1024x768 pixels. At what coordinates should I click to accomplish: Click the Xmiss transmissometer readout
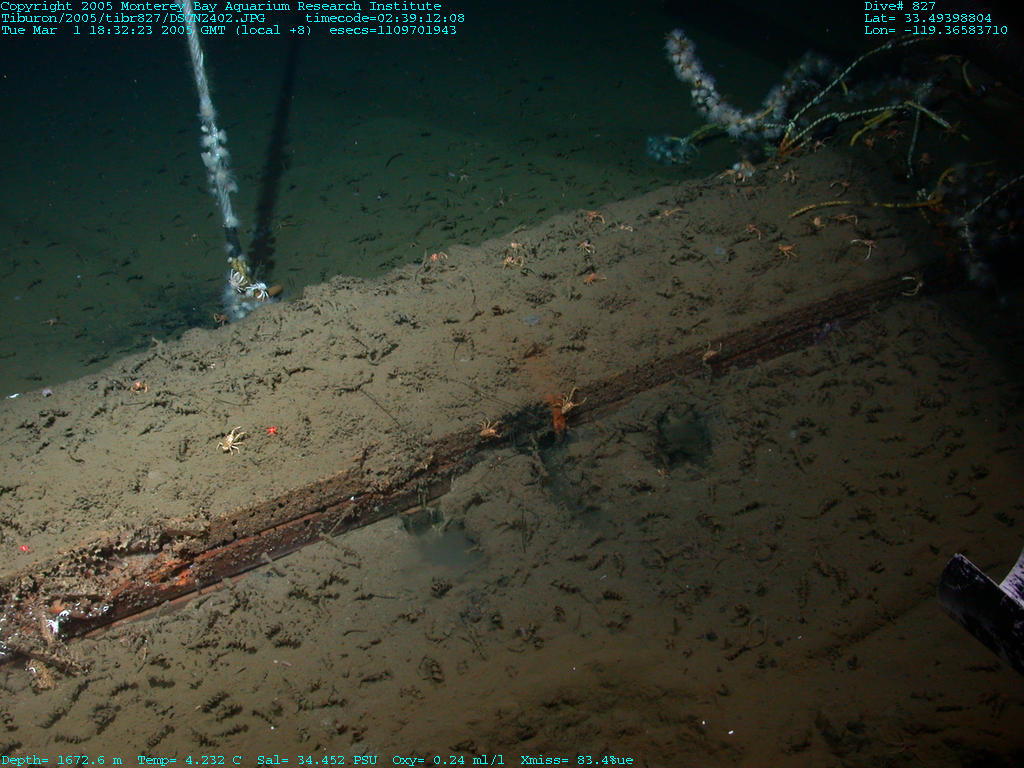tap(577, 760)
